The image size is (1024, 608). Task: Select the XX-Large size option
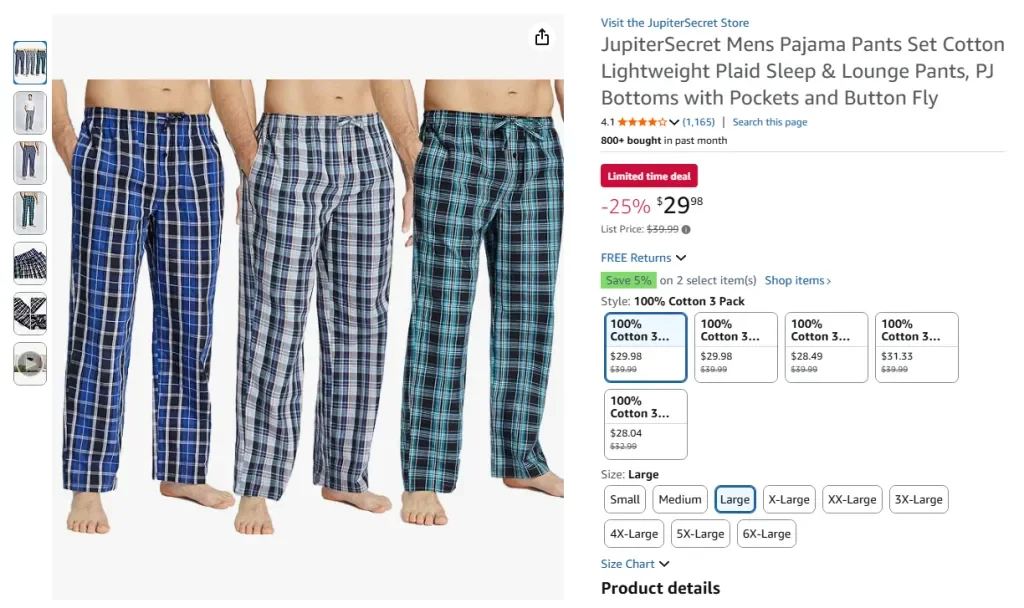pyautogui.click(x=851, y=499)
